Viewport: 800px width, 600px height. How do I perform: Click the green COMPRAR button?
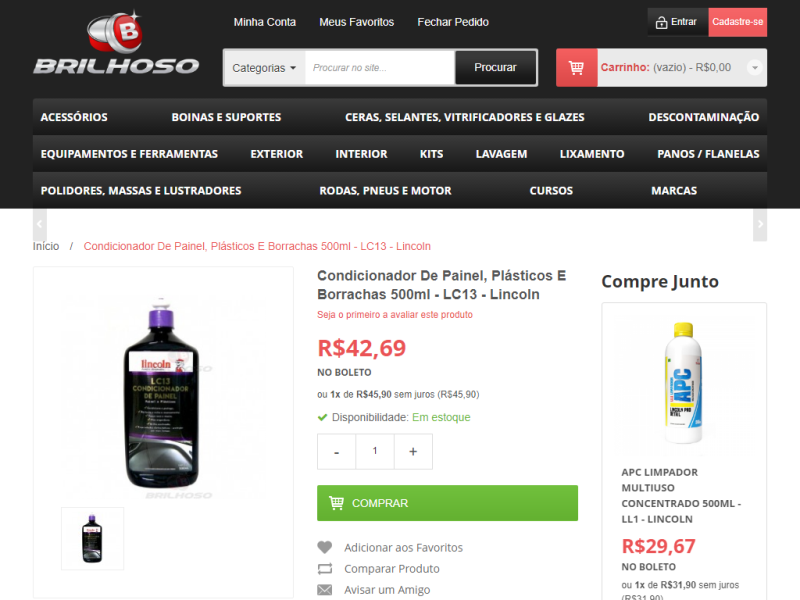447,503
